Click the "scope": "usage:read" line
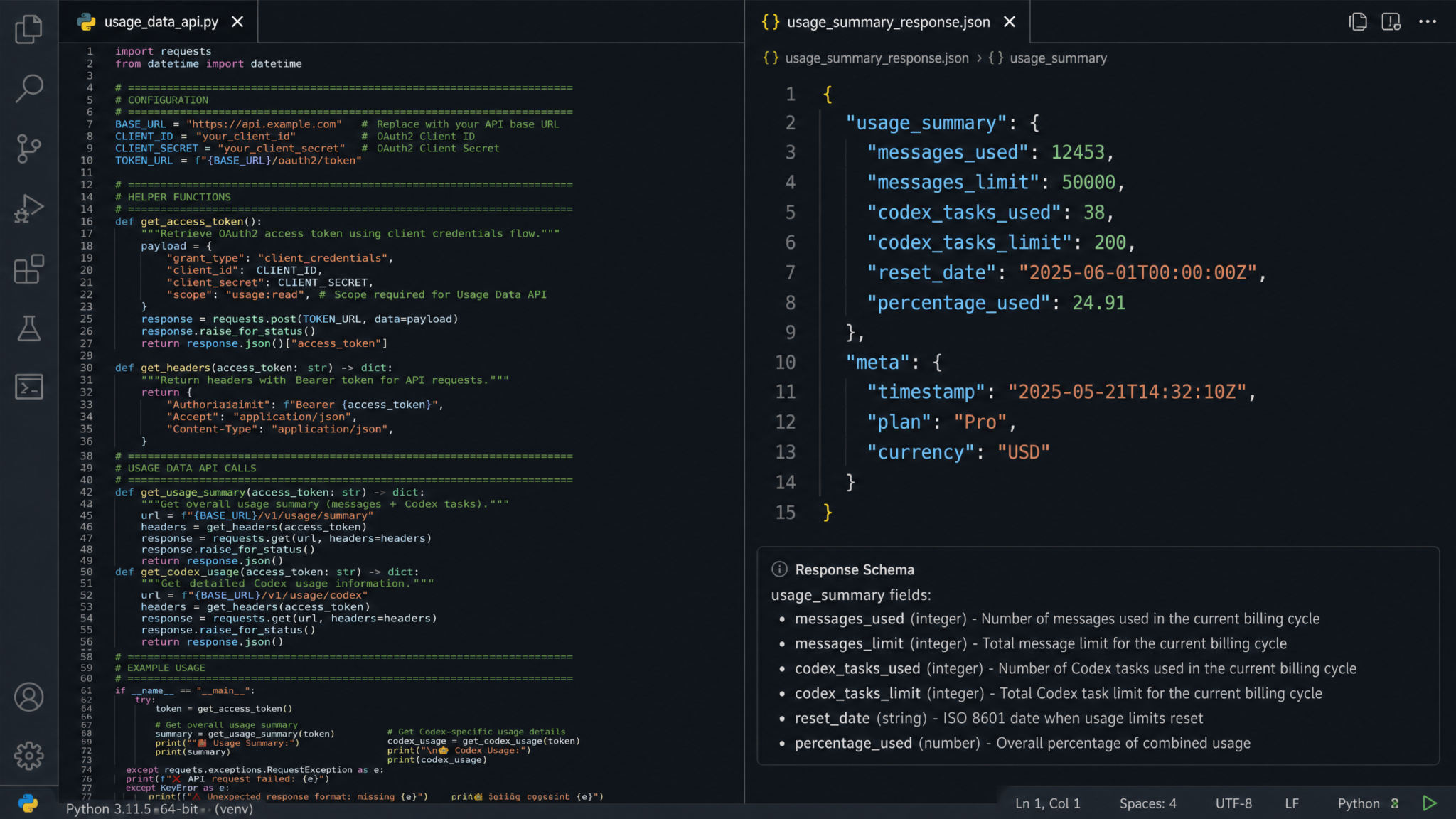This screenshot has width=1456, height=819. tap(356, 295)
